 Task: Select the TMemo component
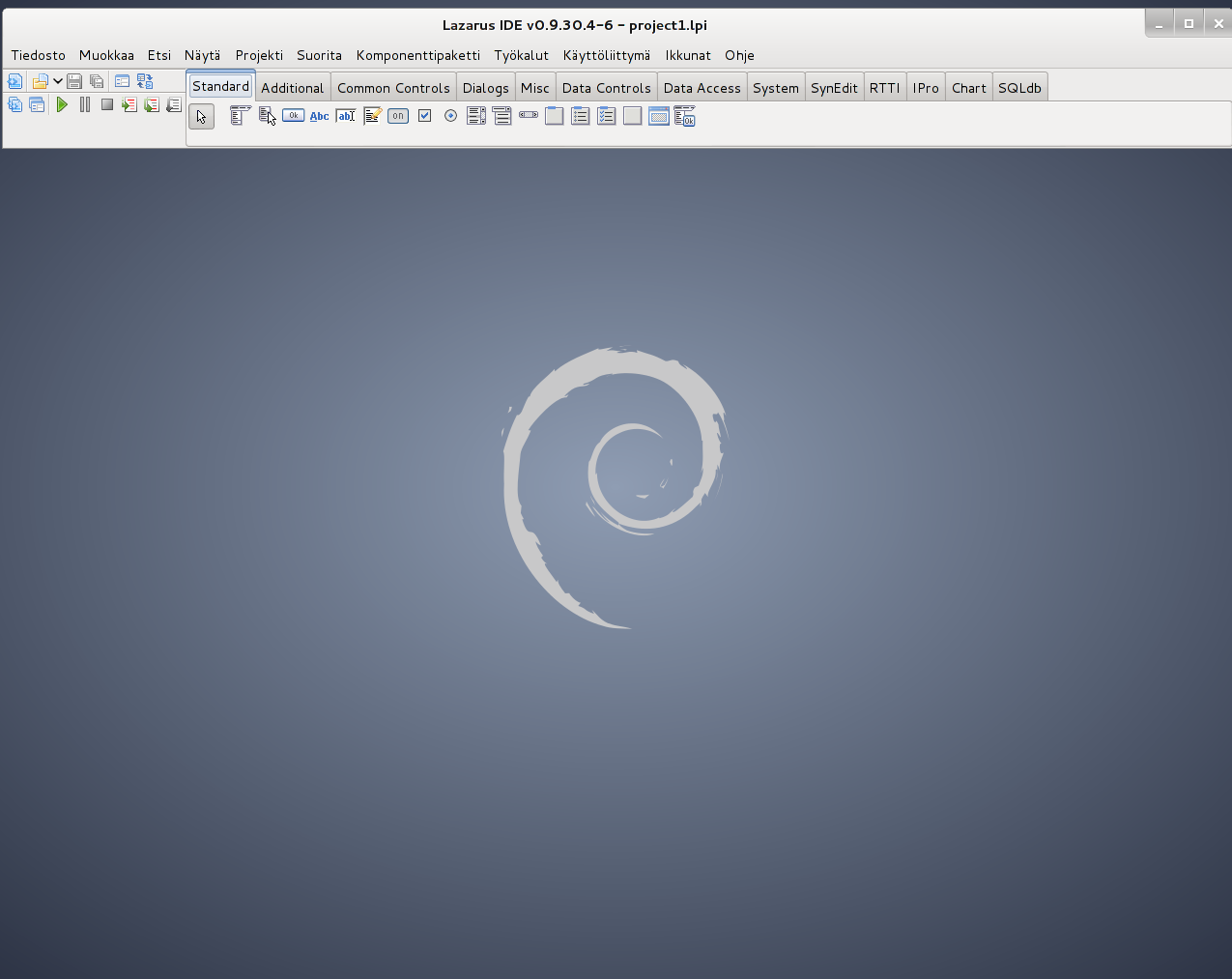(x=372, y=116)
